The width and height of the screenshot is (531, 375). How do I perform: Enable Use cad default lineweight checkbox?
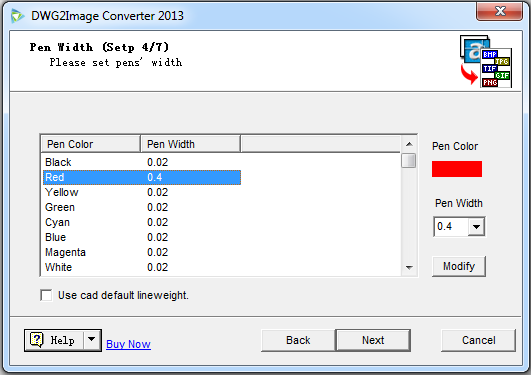click(x=46, y=295)
